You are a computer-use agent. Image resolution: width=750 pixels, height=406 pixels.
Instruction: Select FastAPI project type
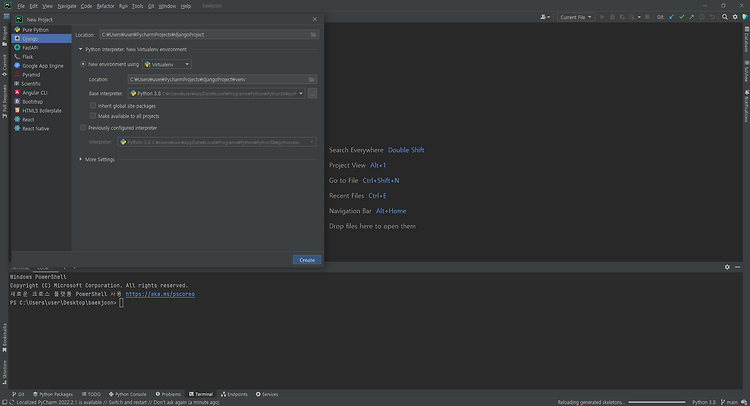point(41,48)
